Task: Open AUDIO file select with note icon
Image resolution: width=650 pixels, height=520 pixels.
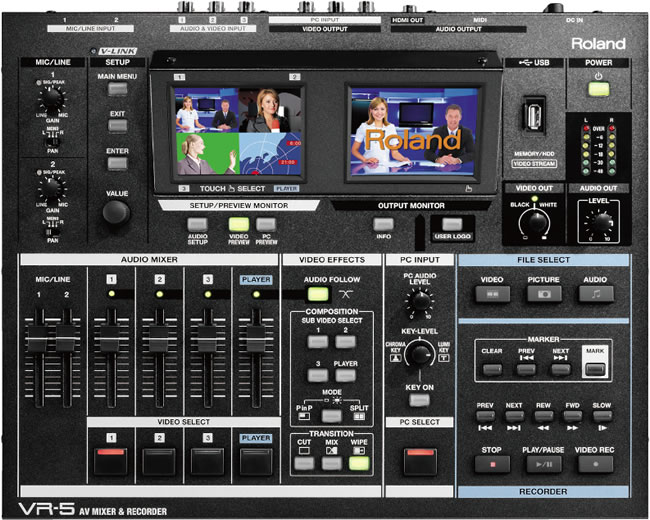Action: (x=596, y=294)
